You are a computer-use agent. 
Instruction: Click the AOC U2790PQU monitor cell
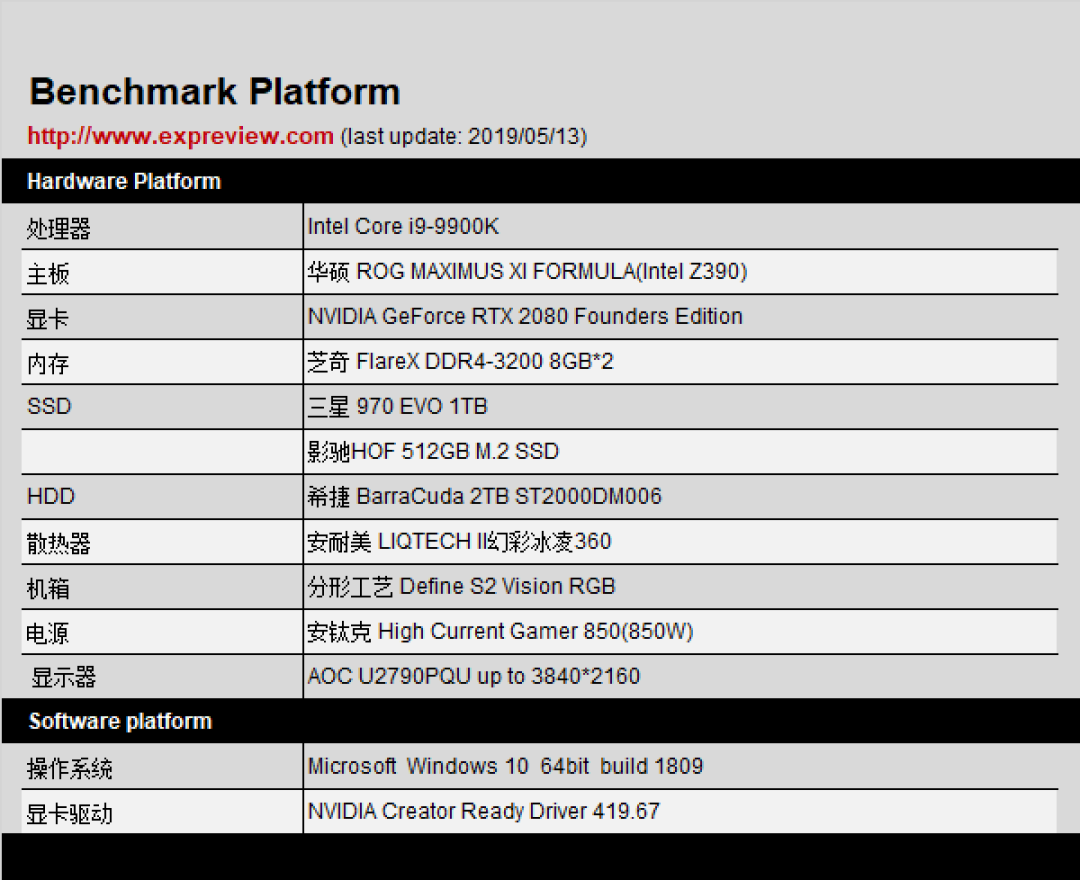click(x=681, y=676)
